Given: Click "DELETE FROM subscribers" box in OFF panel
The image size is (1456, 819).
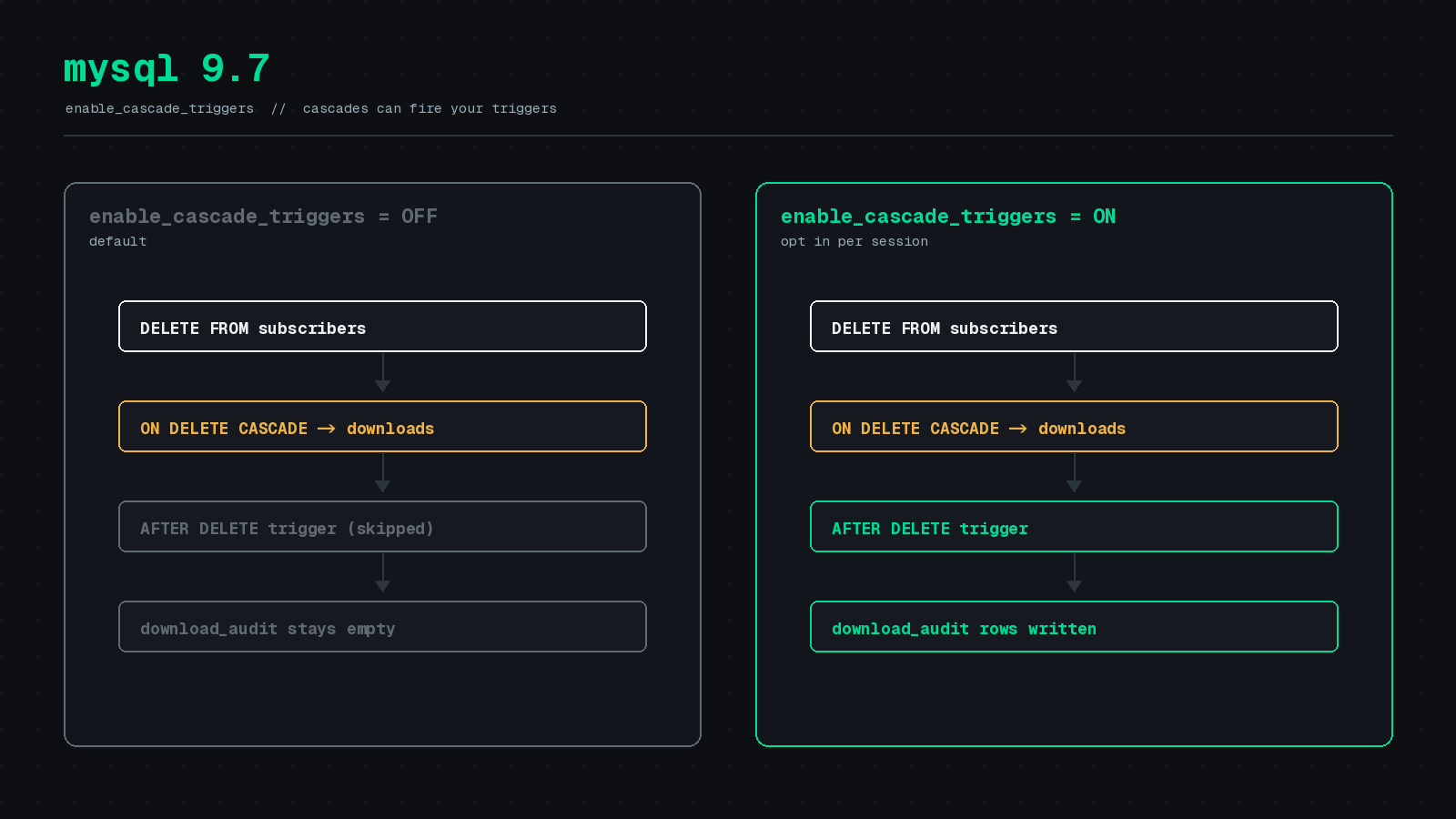Looking at the screenshot, I should [x=382, y=327].
